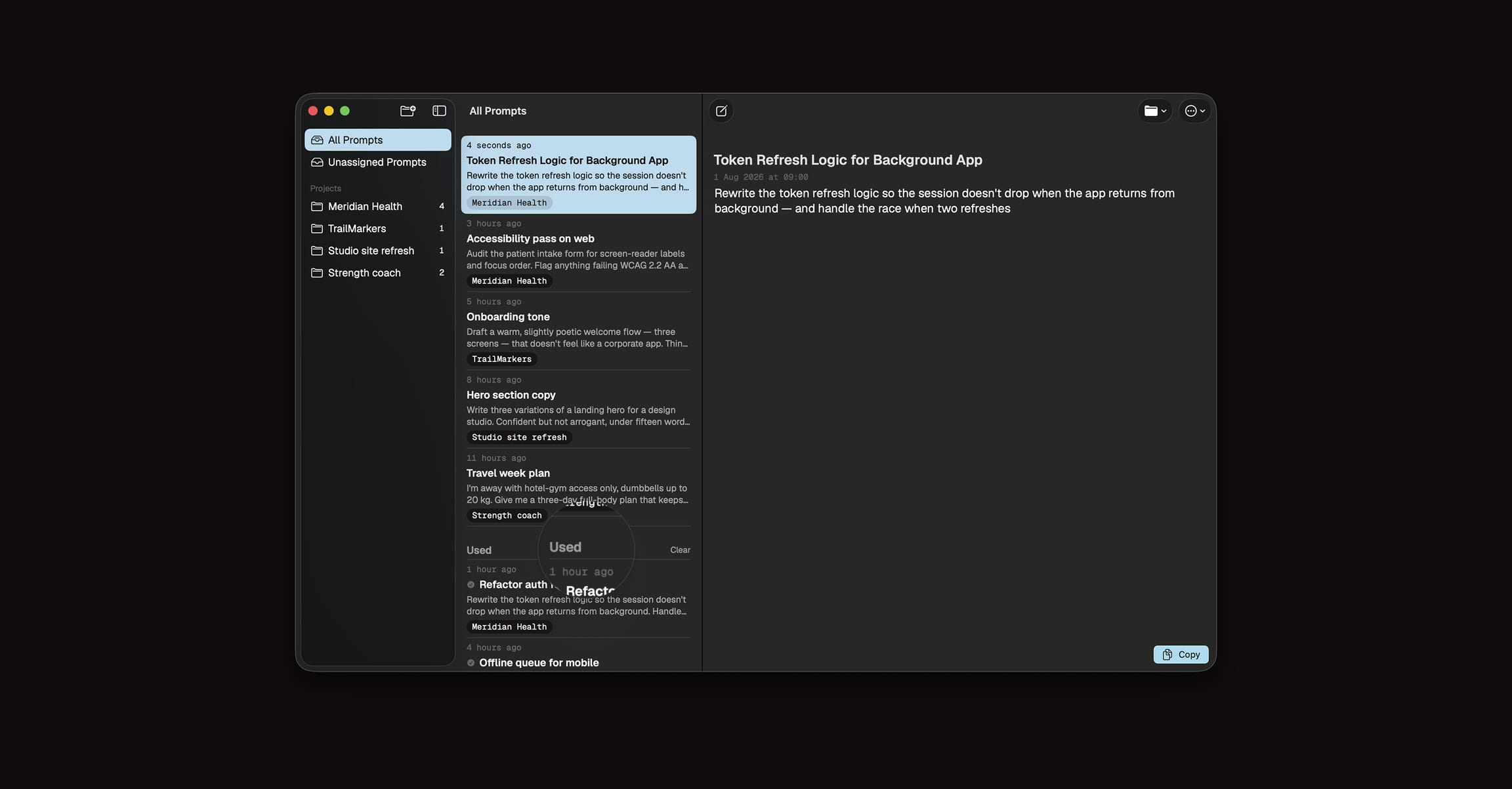
Task: Click the detail title Token Refresh Logic
Action: 847,160
